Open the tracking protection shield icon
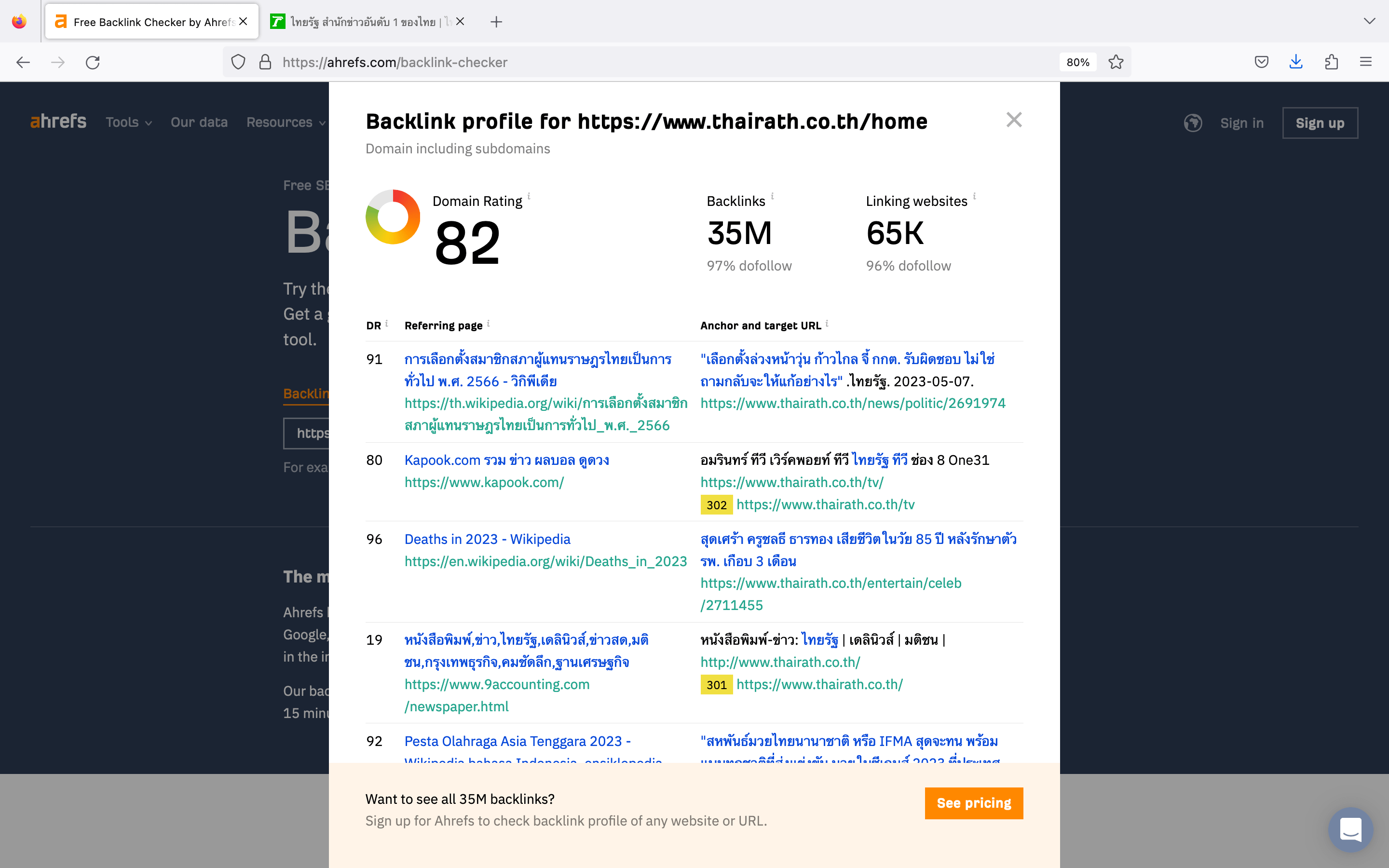The height and width of the screenshot is (868, 1389). click(x=238, y=62)
